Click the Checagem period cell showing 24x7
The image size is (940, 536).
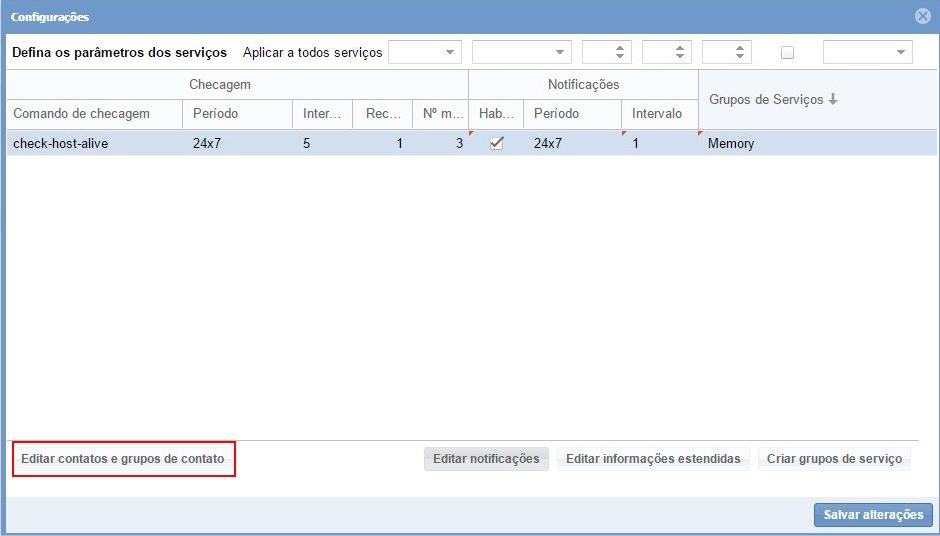point(207,143)
